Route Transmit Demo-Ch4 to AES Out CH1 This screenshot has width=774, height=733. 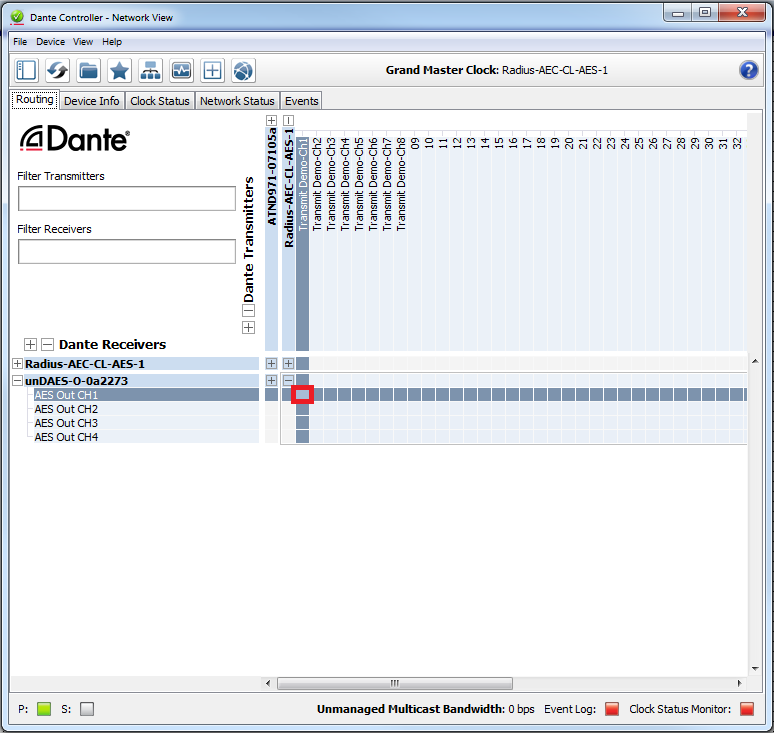[x=345, y=395]
